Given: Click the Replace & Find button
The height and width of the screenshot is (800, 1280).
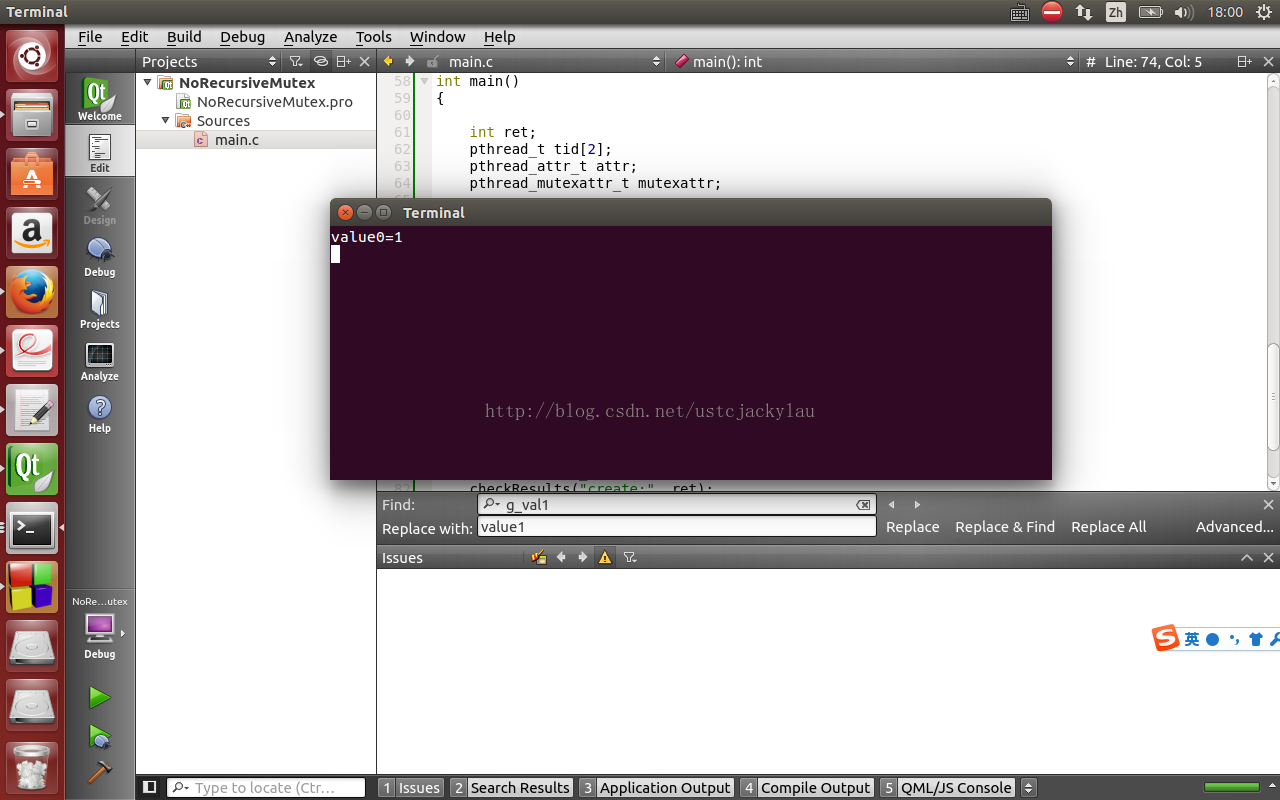Looking at the screenshot, I should coord(1004,527).
